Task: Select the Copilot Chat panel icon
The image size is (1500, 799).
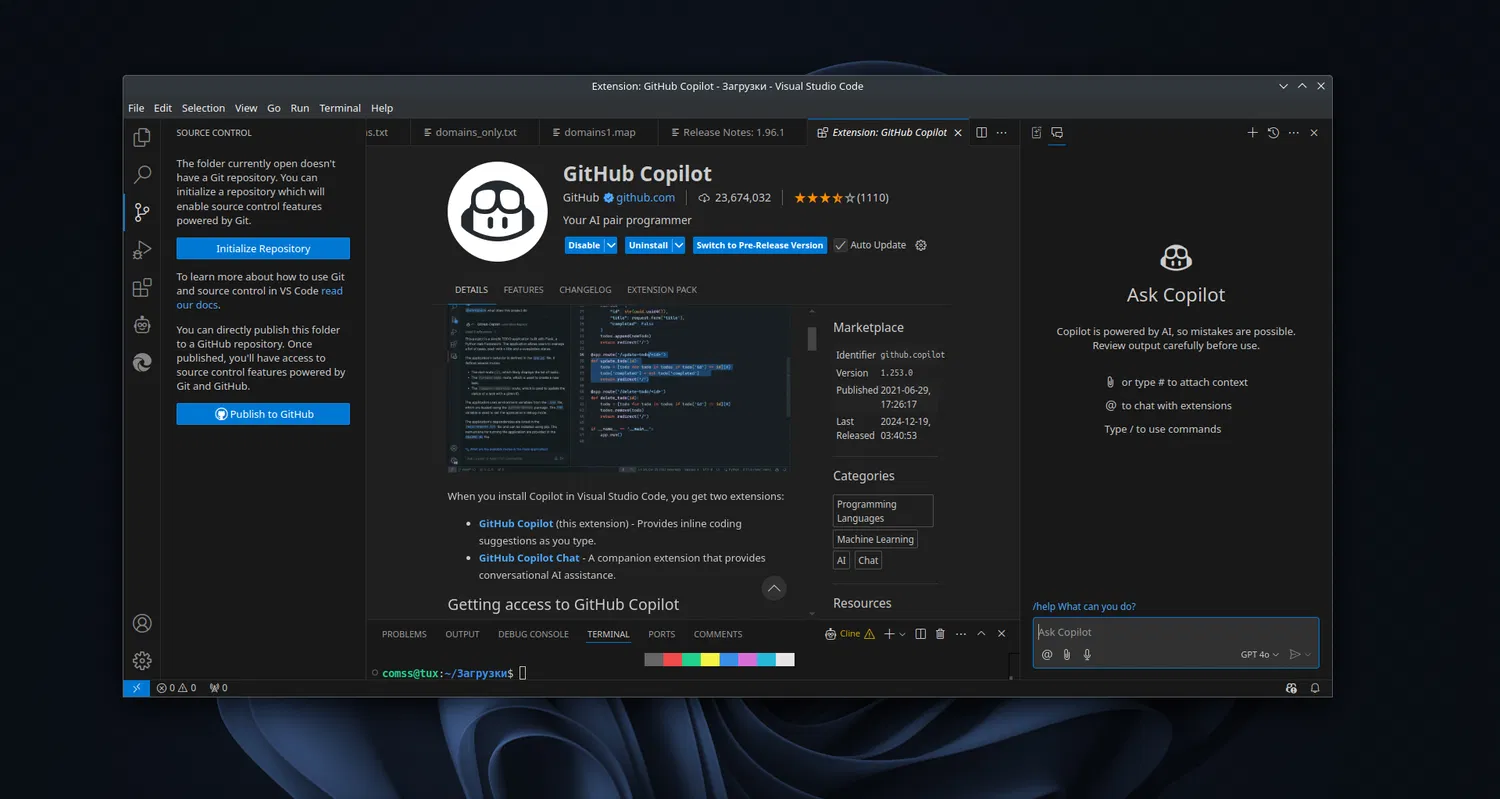Action: (1057, 132)
